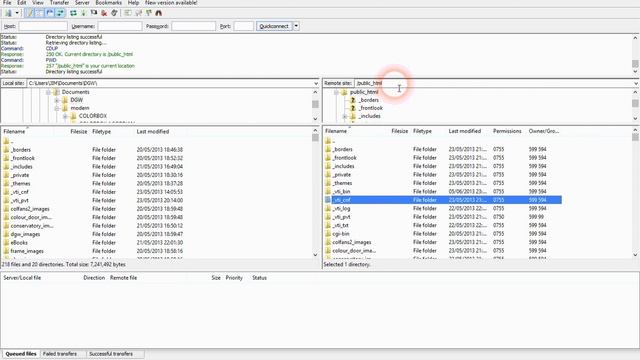Open the binoculars file search icon

pos(159,13)
